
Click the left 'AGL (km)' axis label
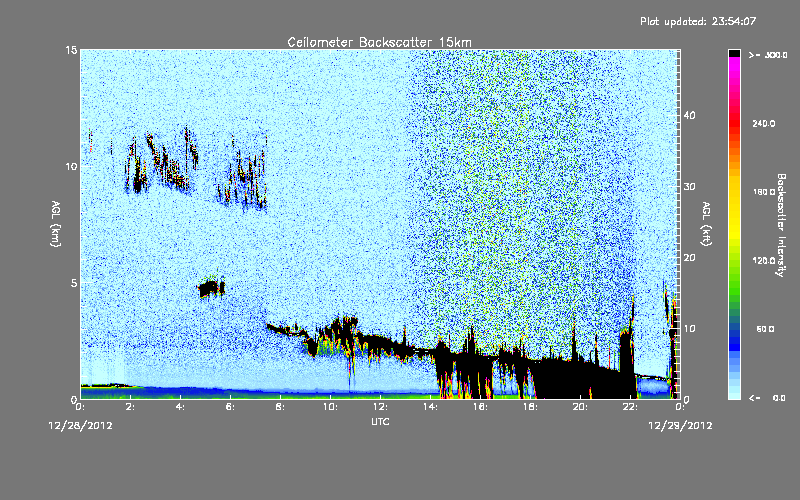56,223
